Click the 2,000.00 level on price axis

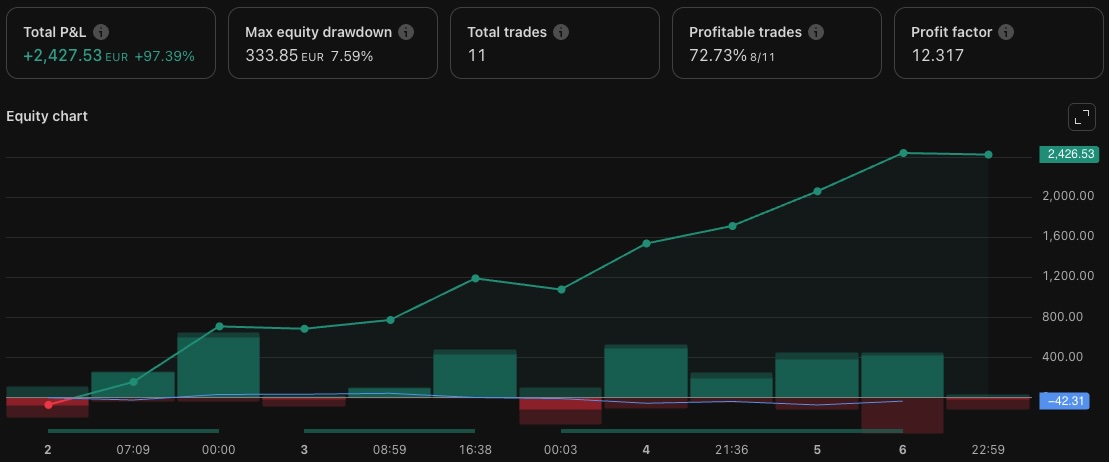(1066, 196)
